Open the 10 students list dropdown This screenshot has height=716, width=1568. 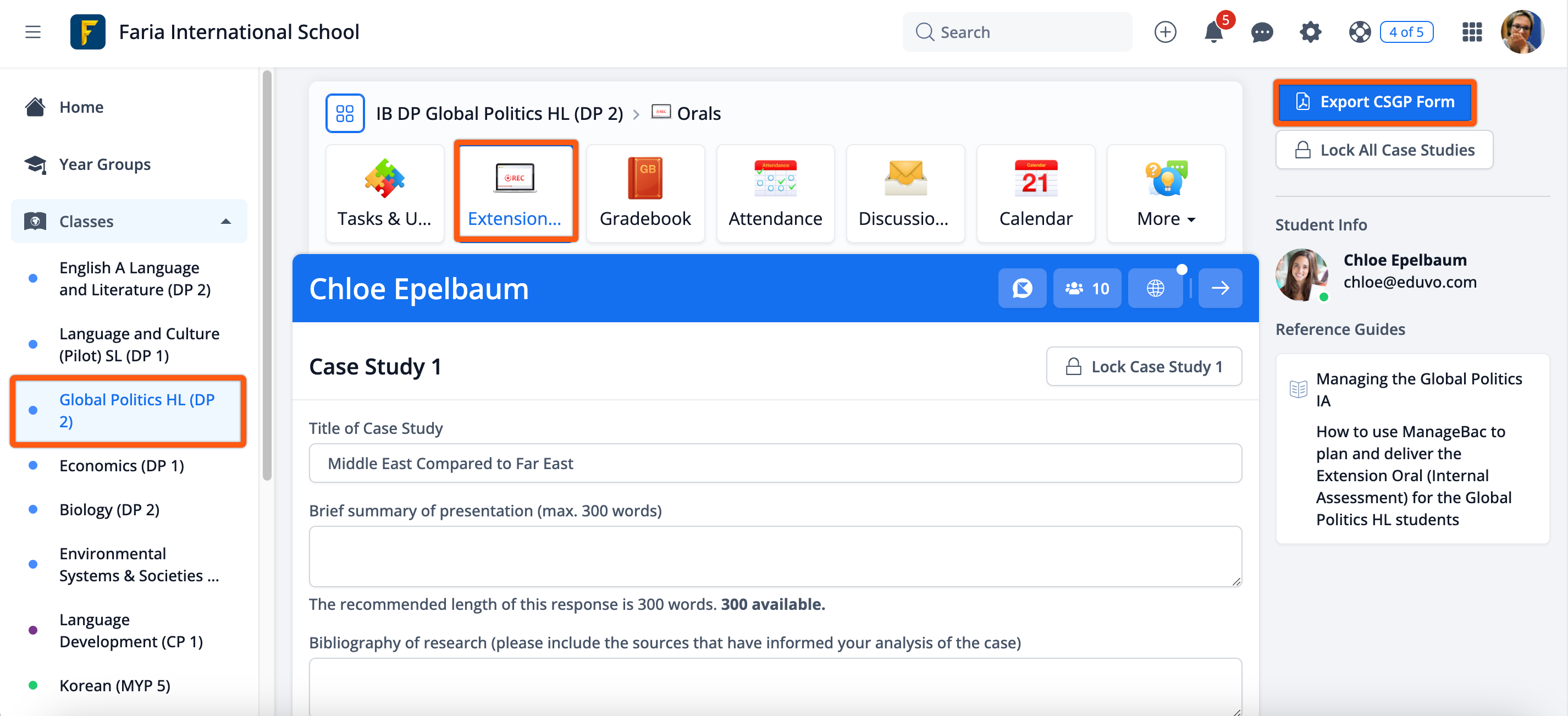1086,288
